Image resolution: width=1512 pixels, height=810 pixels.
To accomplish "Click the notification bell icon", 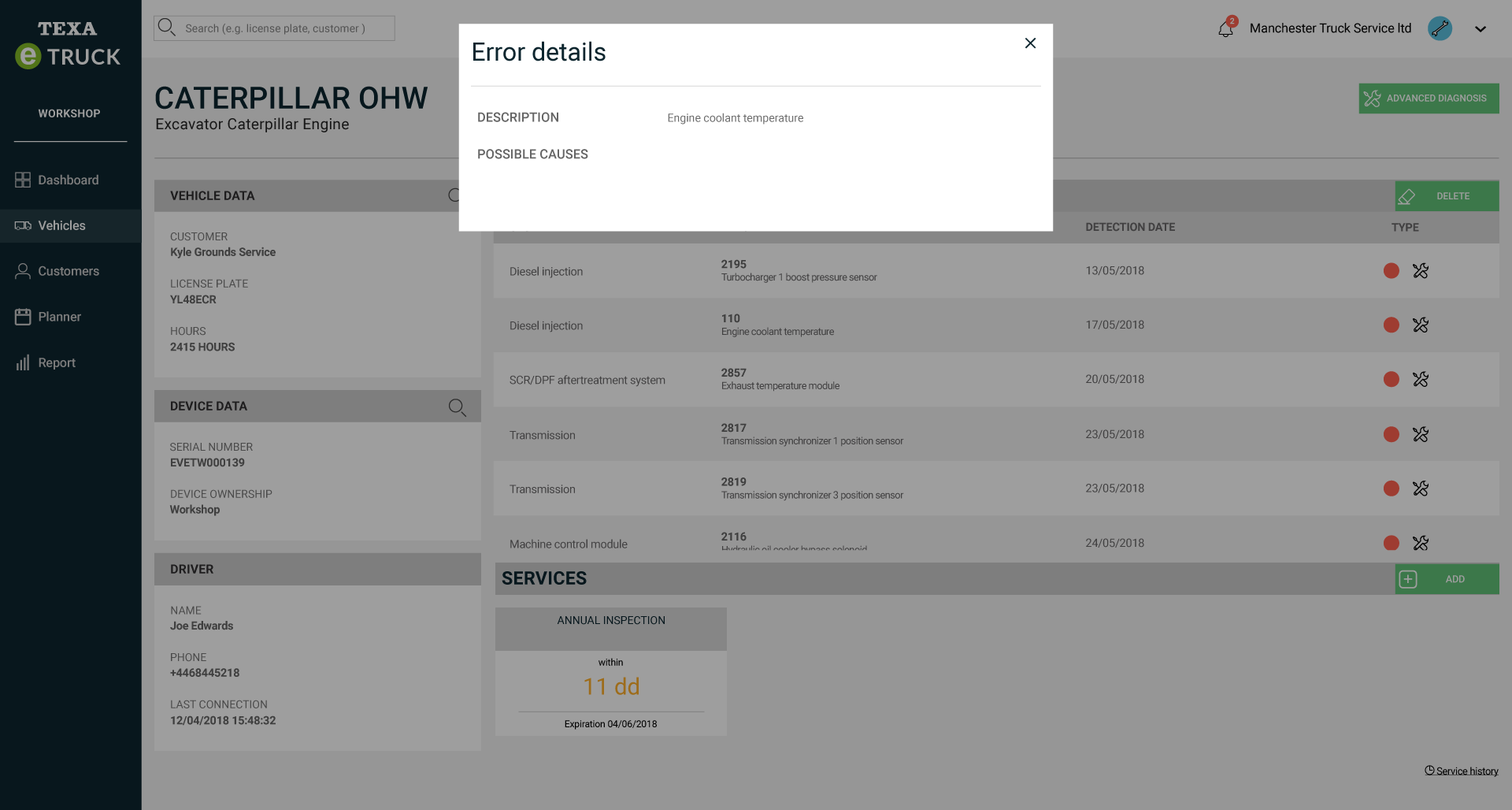I will pos(1225,29).
